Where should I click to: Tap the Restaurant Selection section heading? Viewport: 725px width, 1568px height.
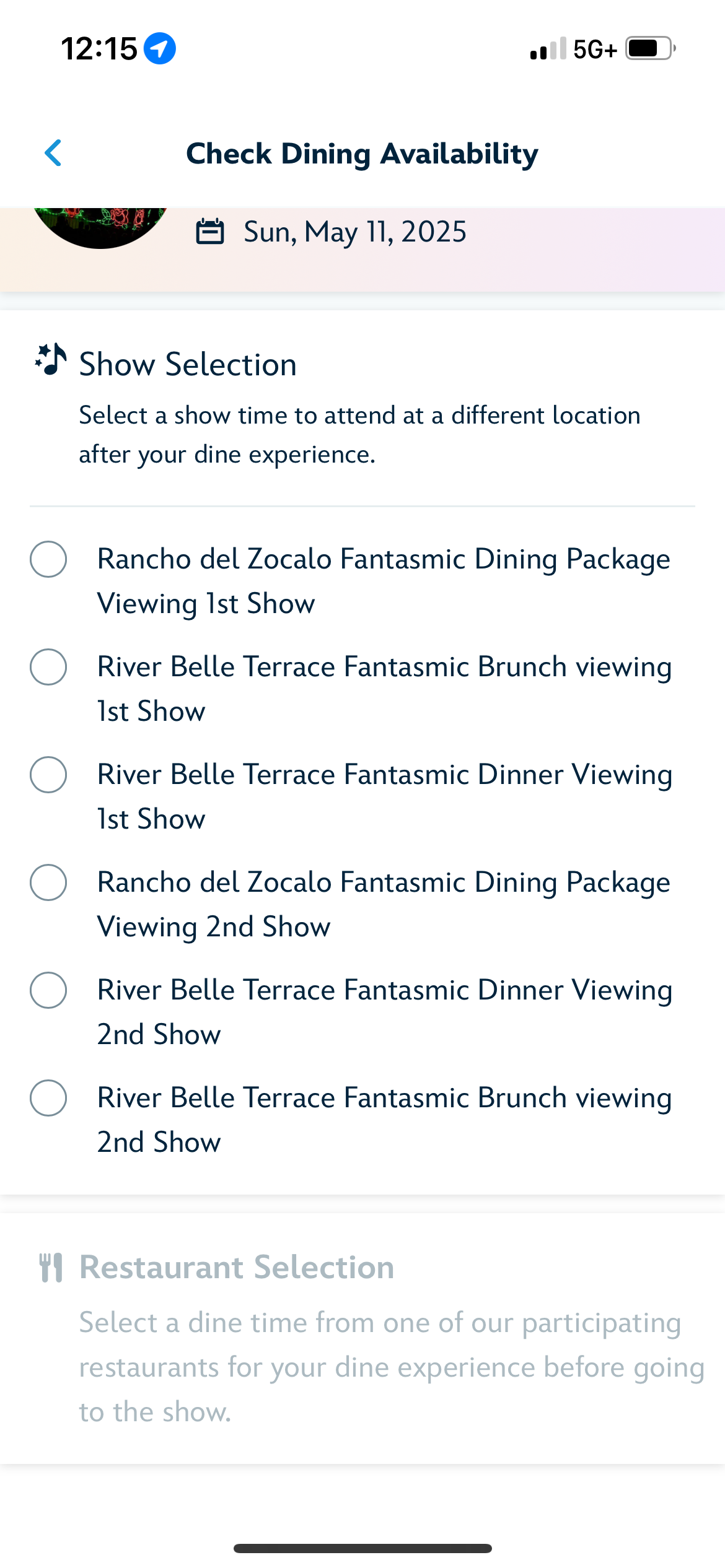point(237,1267)
